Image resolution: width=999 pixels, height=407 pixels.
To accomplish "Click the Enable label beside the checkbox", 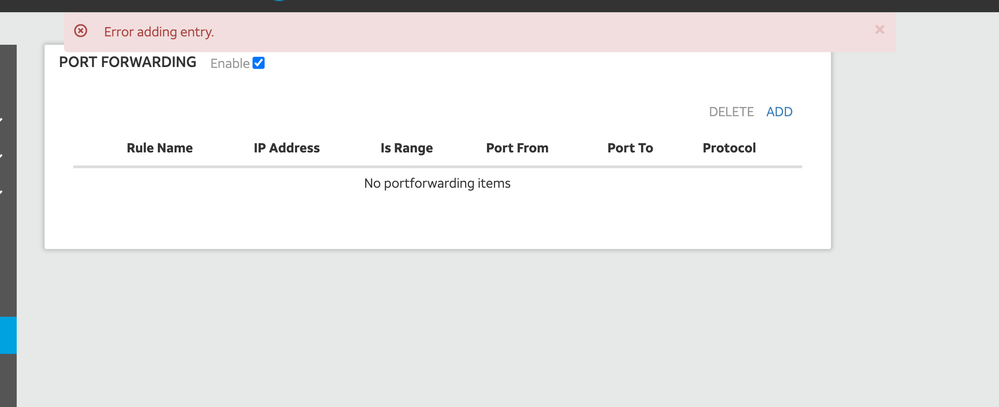I will point(229,64).
